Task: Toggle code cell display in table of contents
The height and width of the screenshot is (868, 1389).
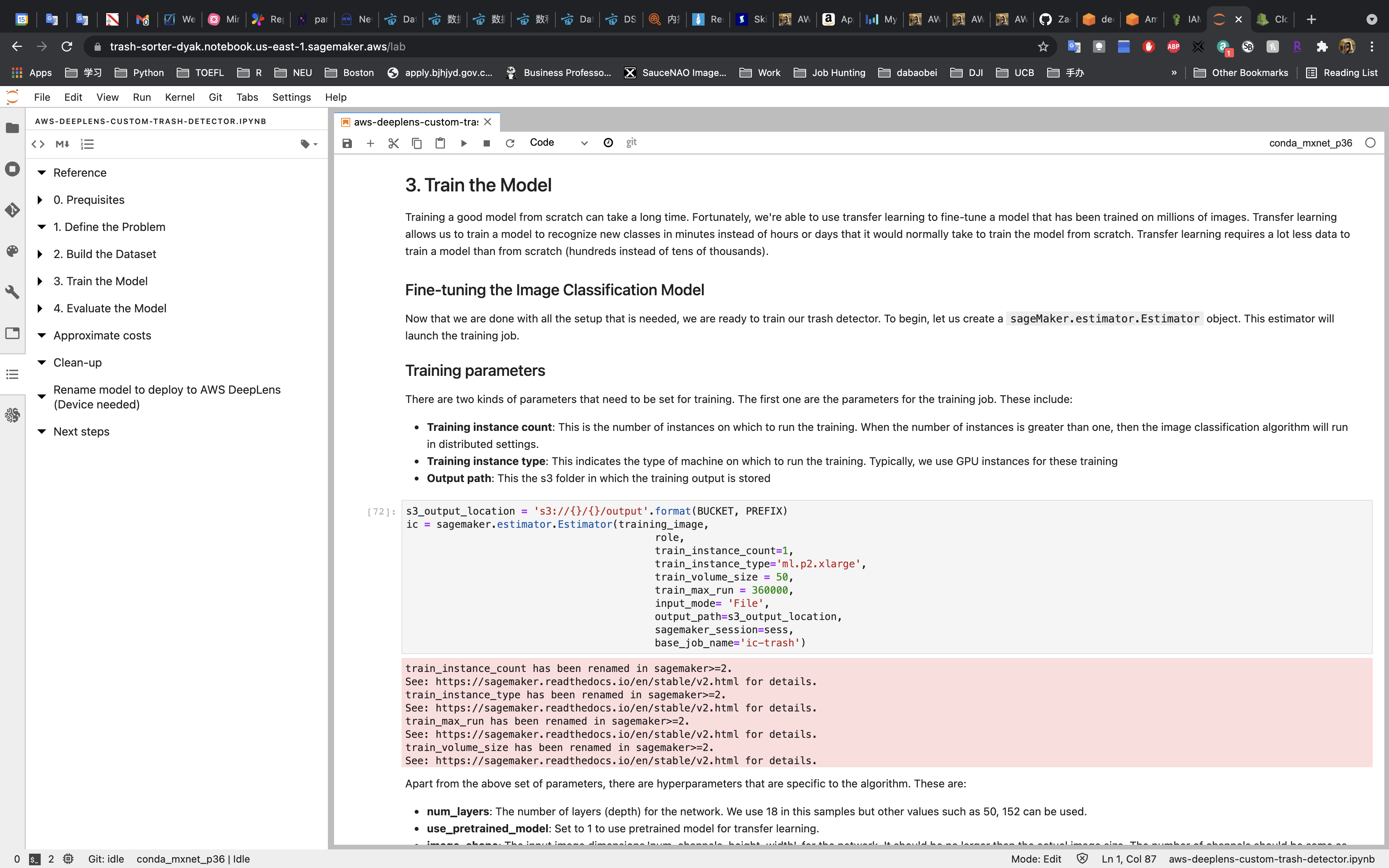Action: click(x=38, y=144)
